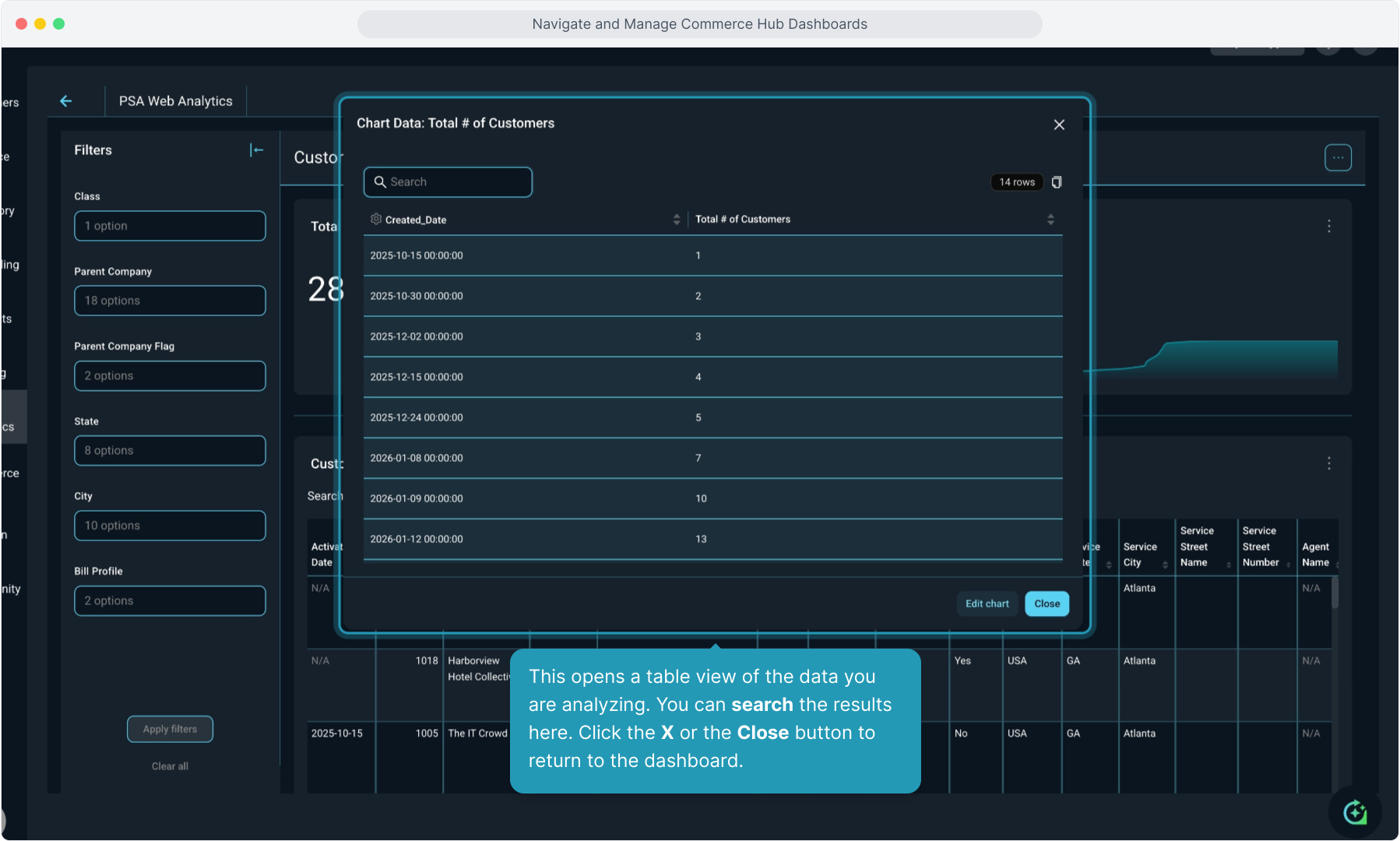This screenshot has height=841, width=1400.
Task: Click the Edit chart button
Action: point(987,603)
